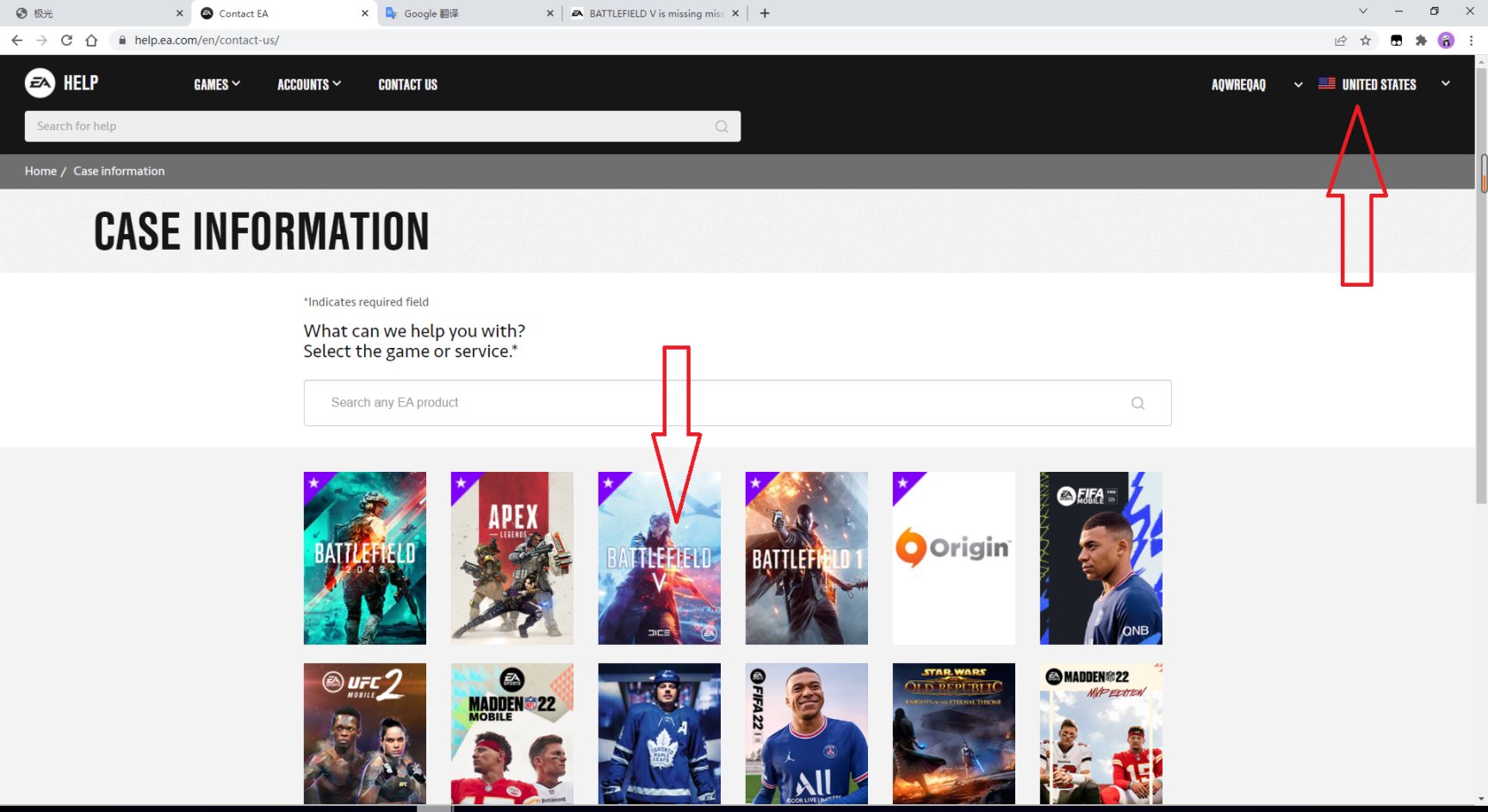Click the scrollbar down arrow
Viewport: 1488px width, 812px height.
click(1482, 798)
